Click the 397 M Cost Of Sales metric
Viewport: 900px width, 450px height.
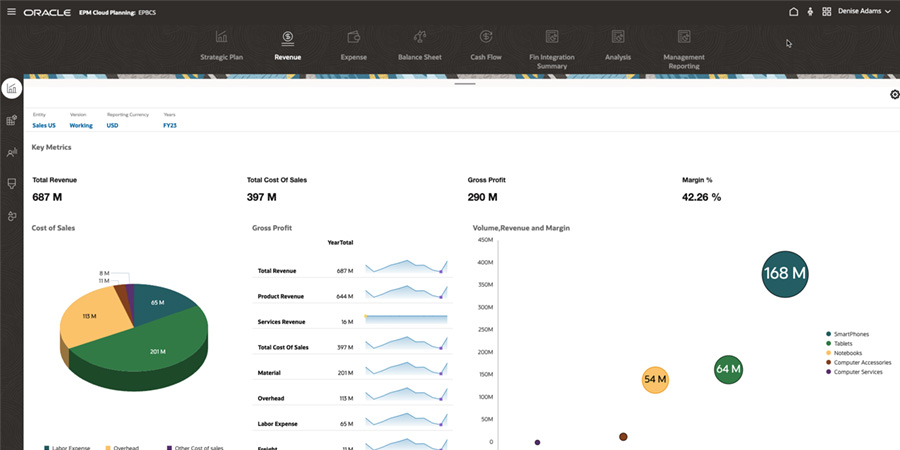[262, 197]
